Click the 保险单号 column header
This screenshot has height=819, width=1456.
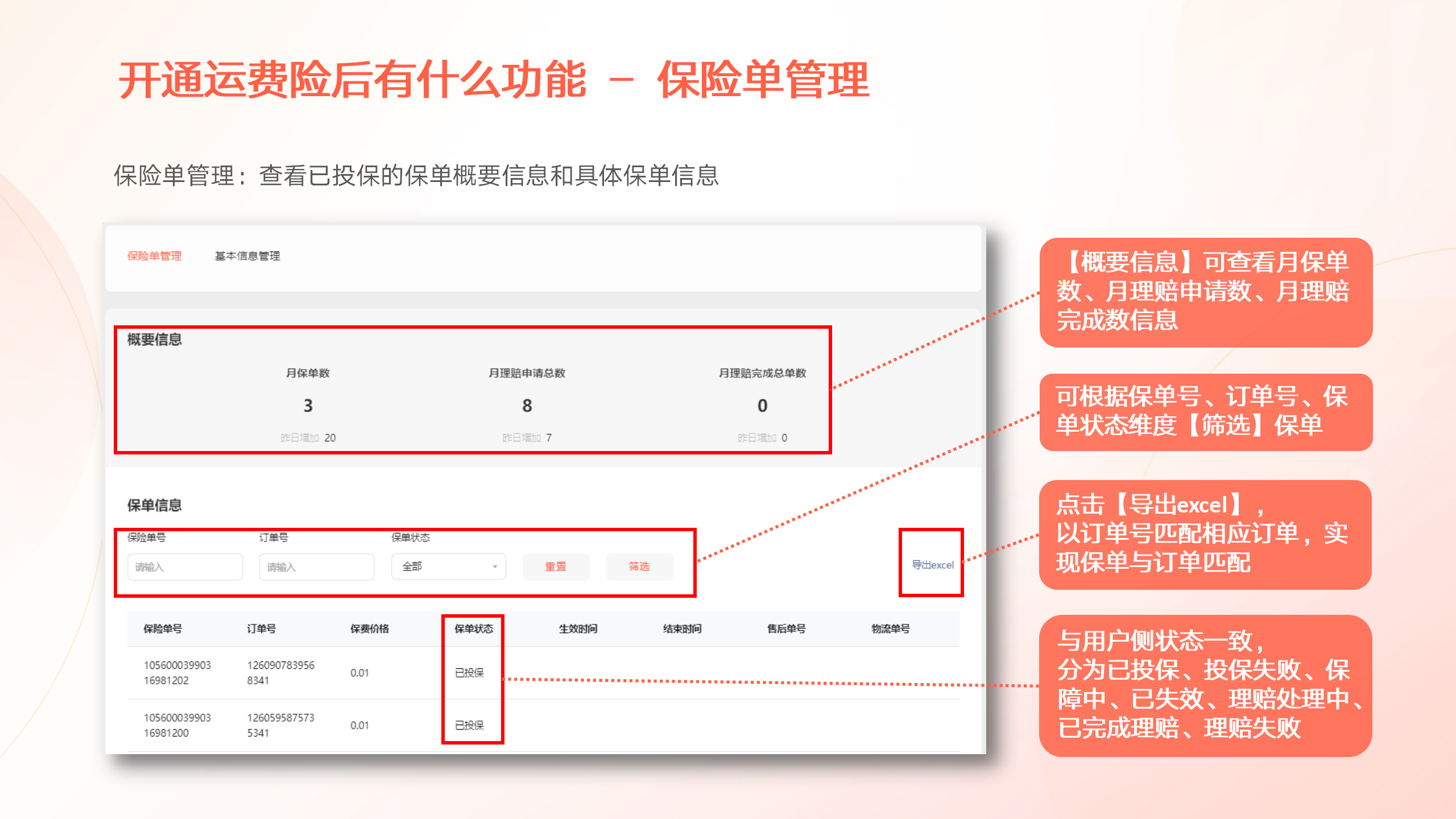[x=163, y=628]
